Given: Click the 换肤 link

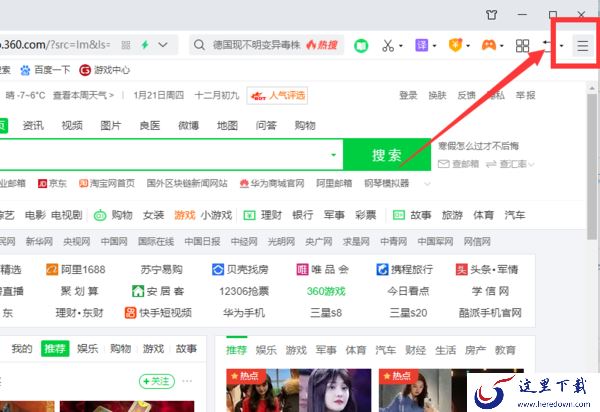Looking at the screenshot, I should point(437,95).
